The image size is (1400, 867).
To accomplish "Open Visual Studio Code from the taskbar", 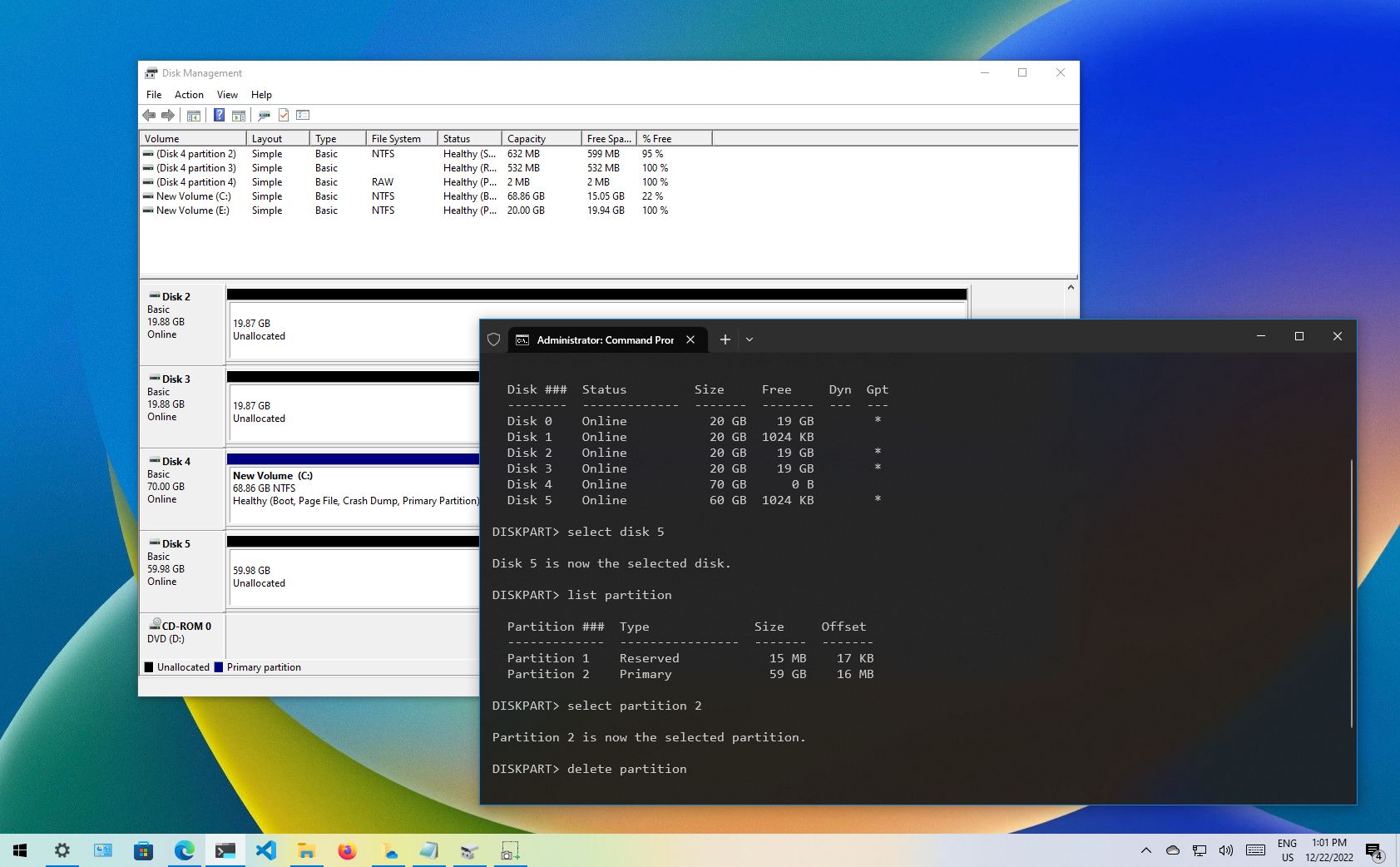I will click(266, 850).
